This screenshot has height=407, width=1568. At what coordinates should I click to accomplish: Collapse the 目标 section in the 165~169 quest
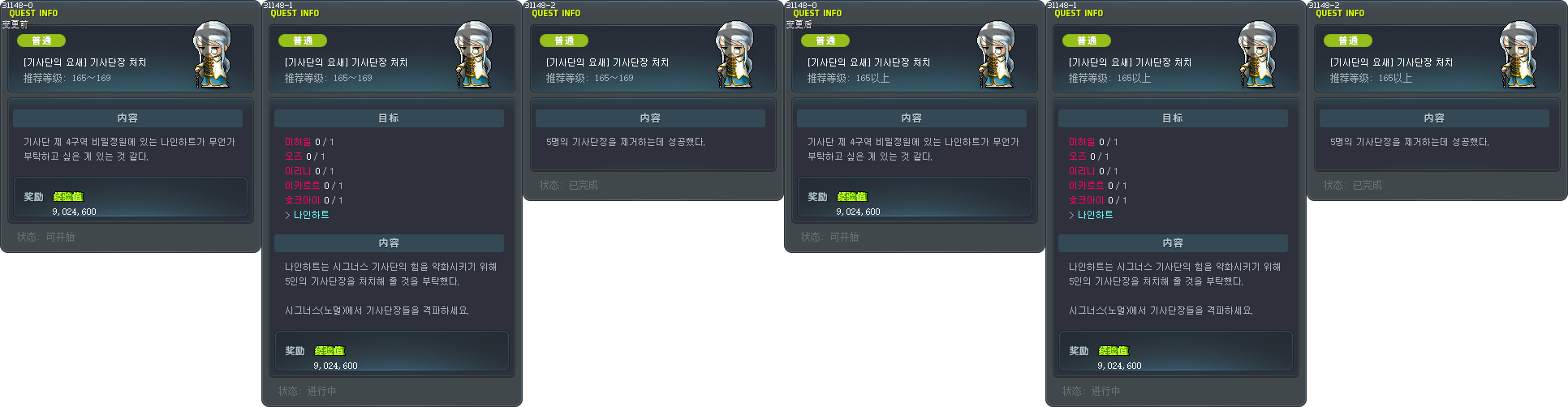(x=389, y=118)
